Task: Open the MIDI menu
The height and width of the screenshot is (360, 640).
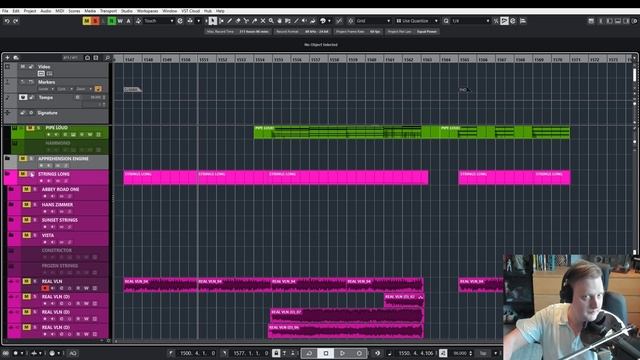Action: 60,11
